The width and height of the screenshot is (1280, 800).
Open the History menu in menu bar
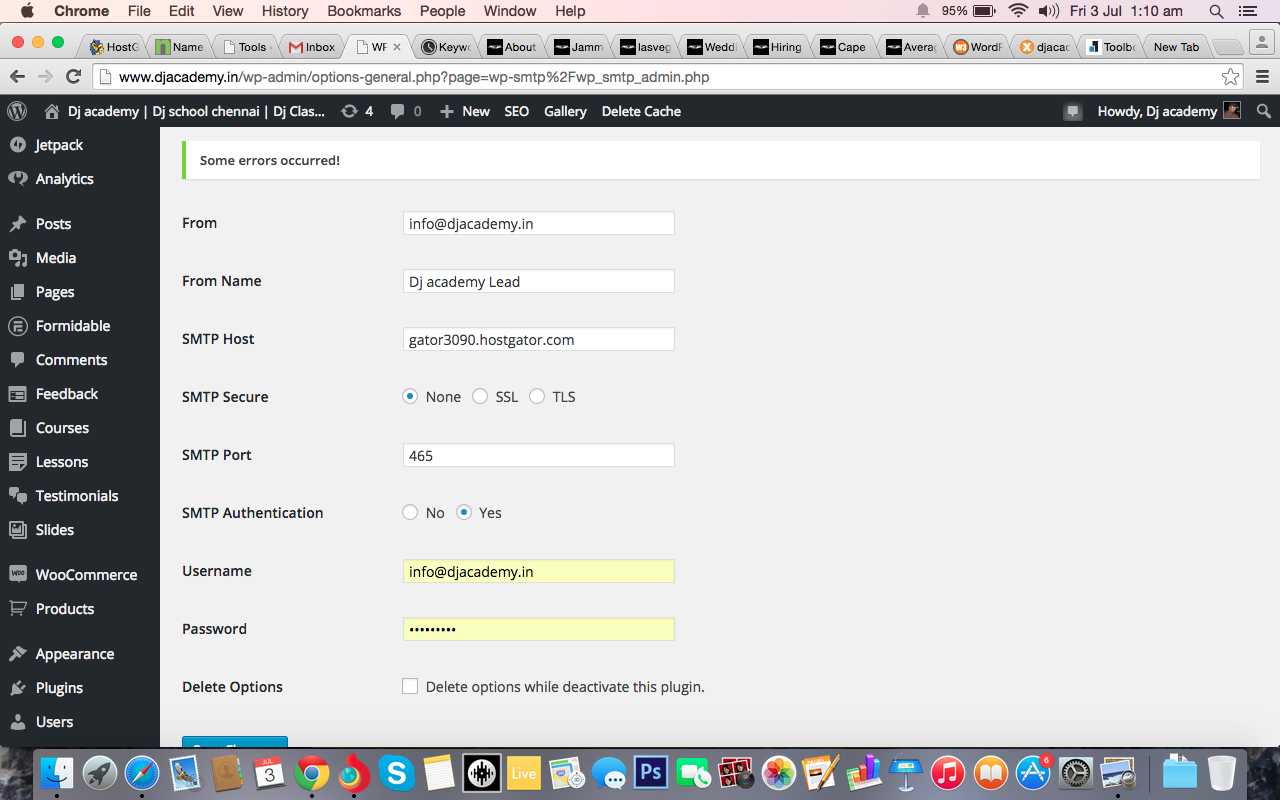tap(285, 11)
